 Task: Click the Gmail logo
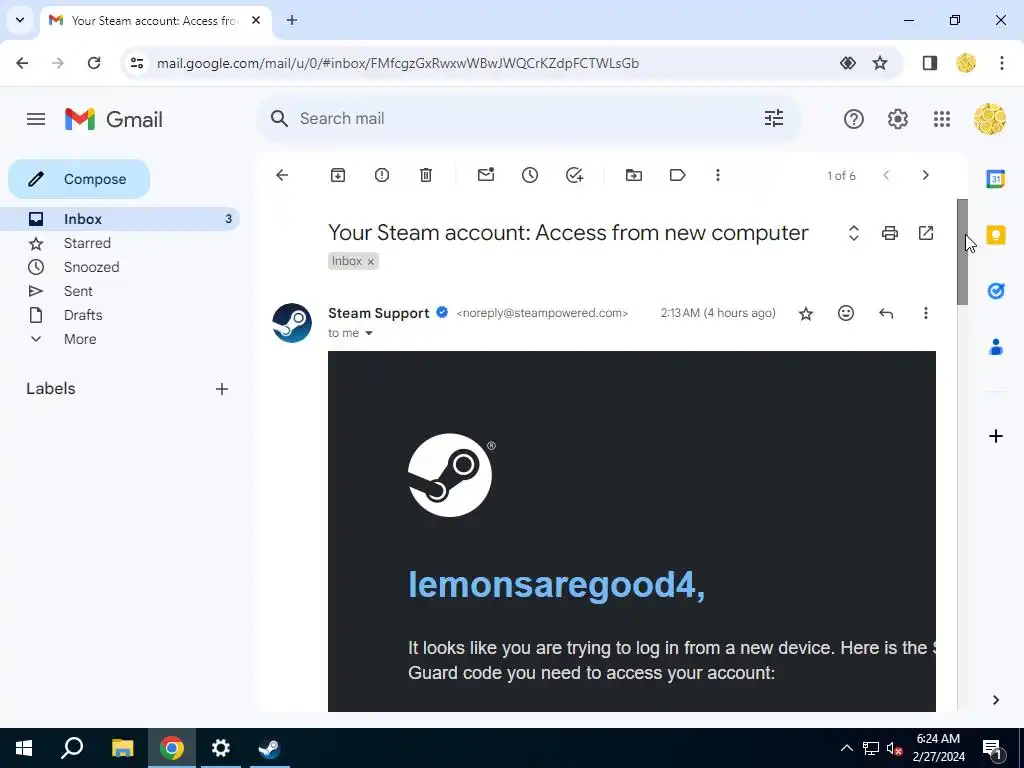(x=114, y=119)
